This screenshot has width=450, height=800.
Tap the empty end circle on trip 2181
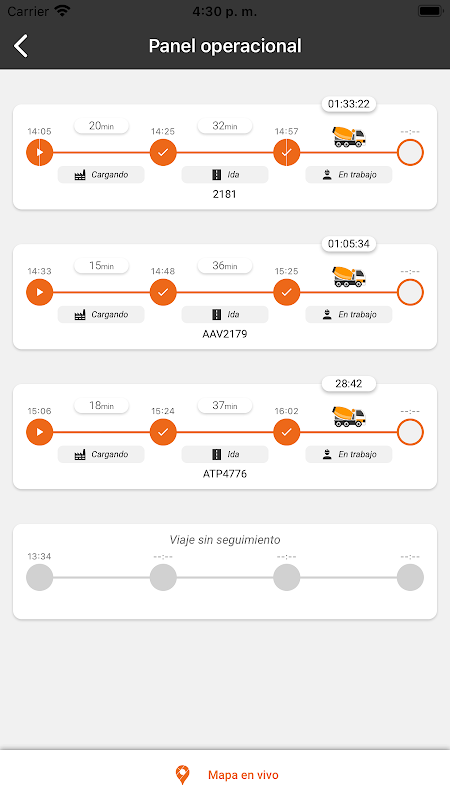click(x=410, y=152)
